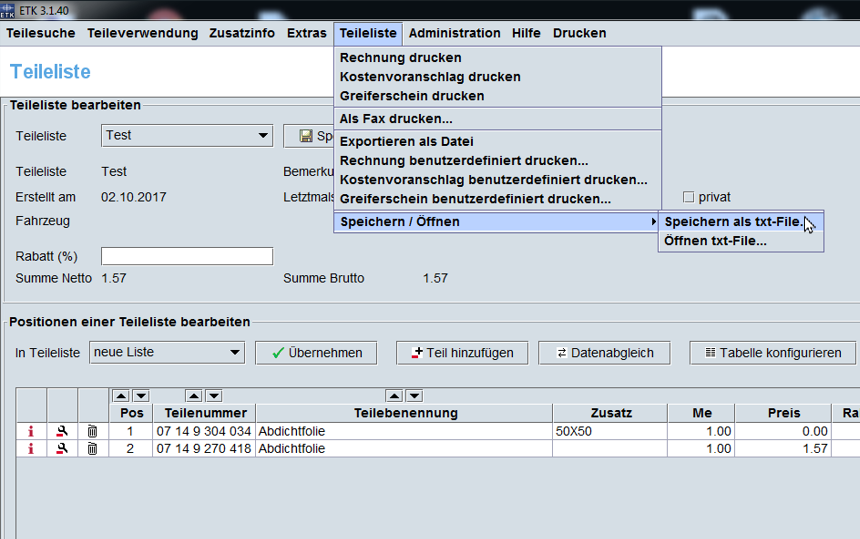Delete position 1 with trash icon

click(92, 432)
